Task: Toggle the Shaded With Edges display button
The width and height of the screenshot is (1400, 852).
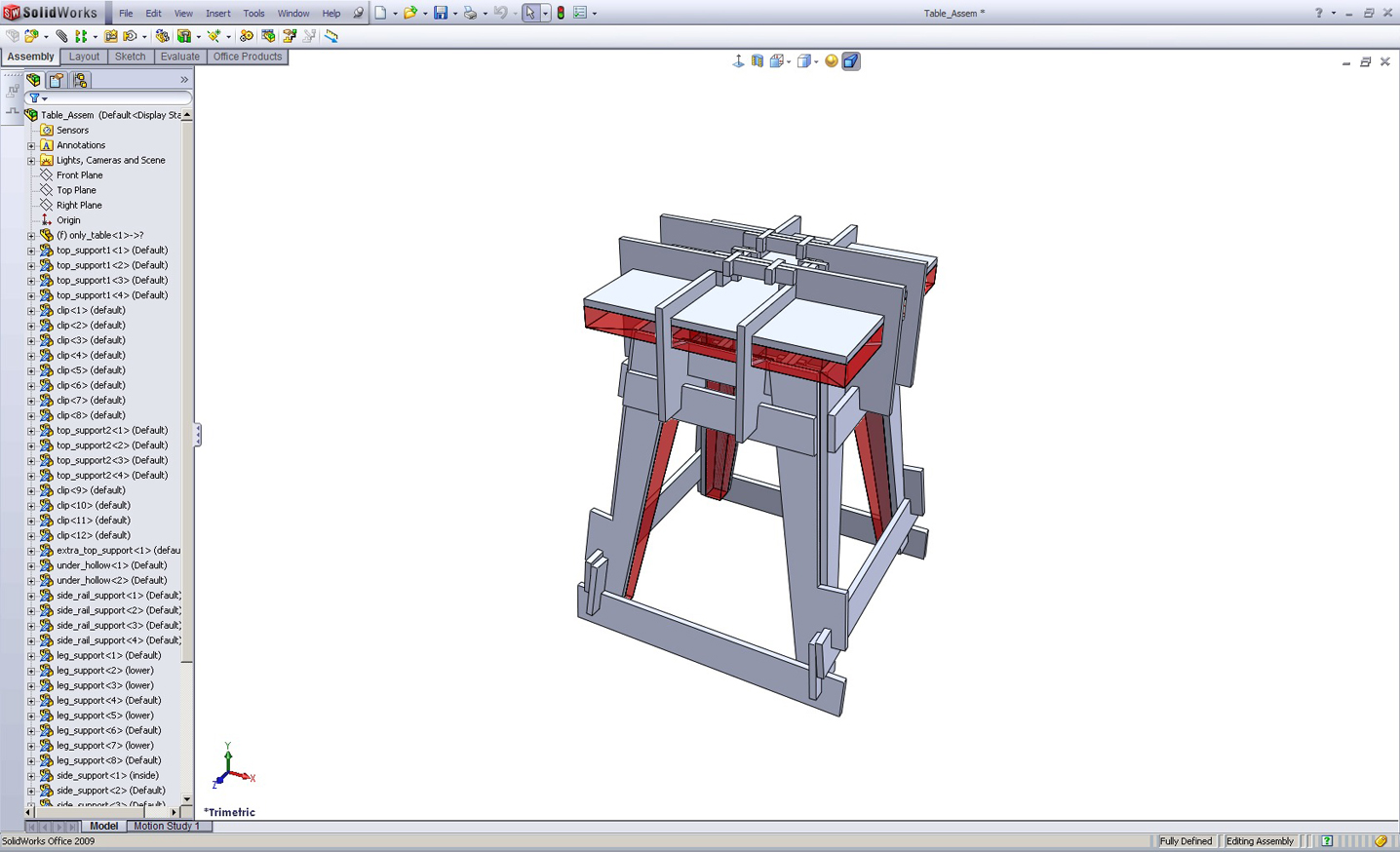Action: click(x=851, y=61)
